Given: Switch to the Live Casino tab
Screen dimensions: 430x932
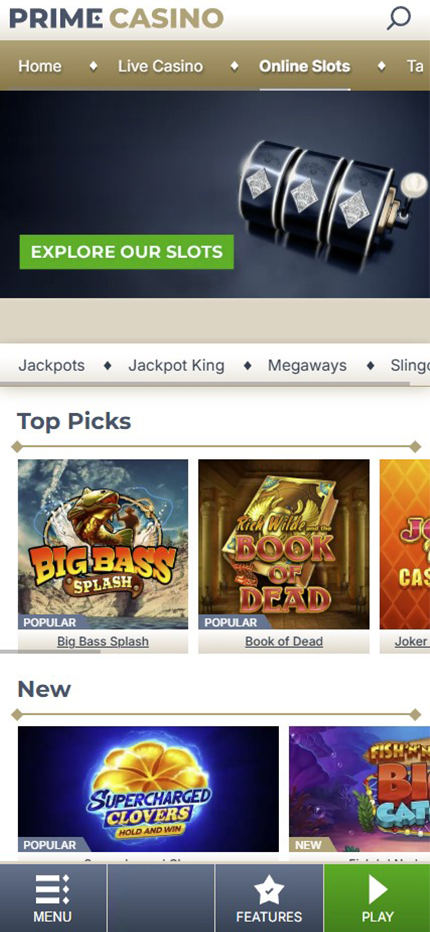Looking at the screenshot, I should [160, 66].
